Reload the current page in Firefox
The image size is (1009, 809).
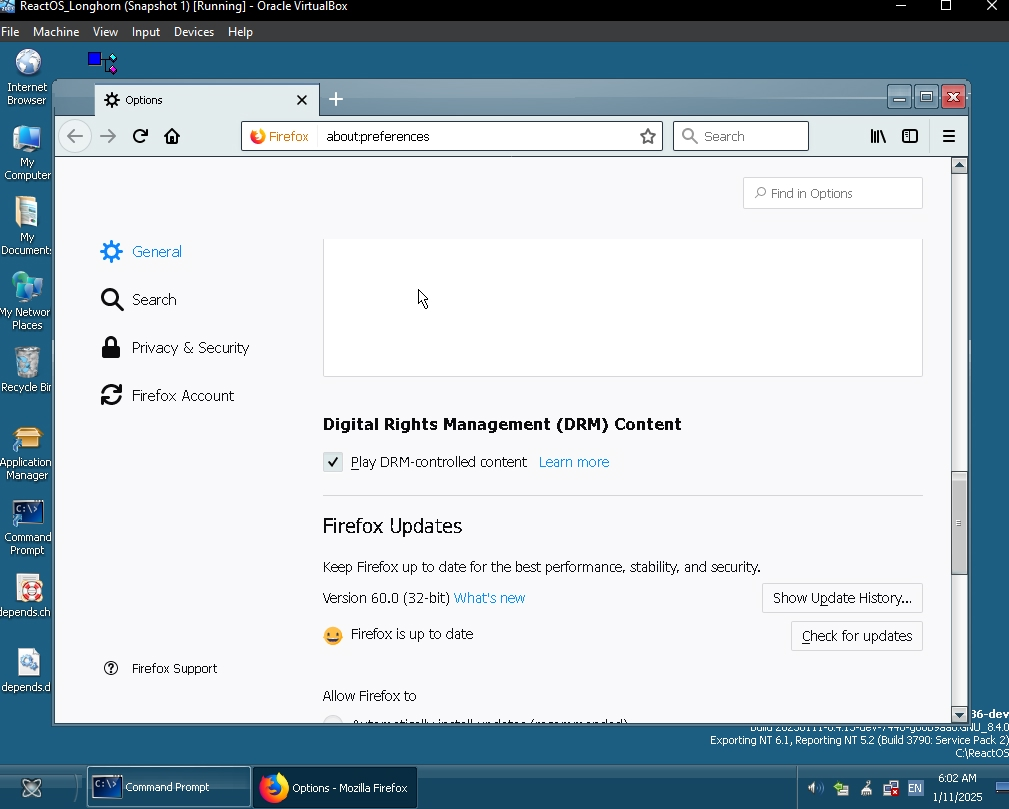click(x=140, y=136)
